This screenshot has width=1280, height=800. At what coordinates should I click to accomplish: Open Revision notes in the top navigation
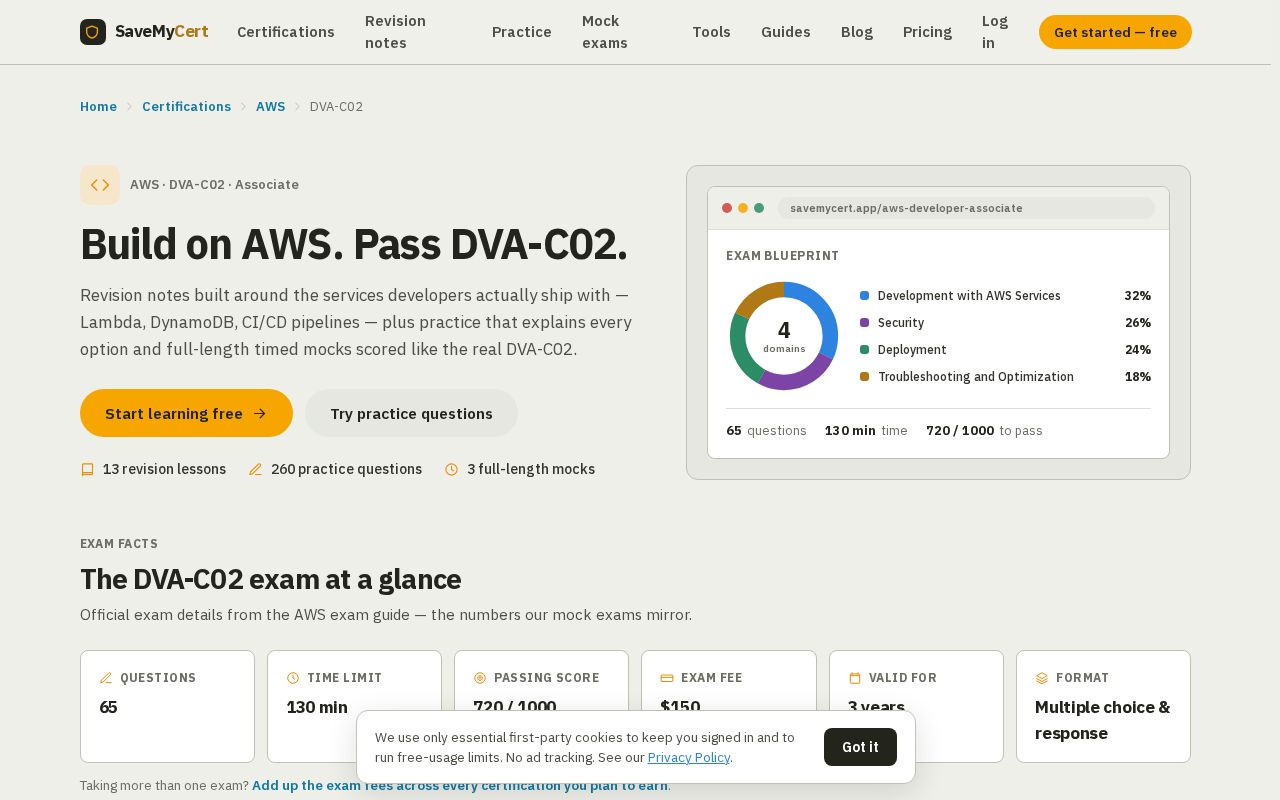pos(395,32)
